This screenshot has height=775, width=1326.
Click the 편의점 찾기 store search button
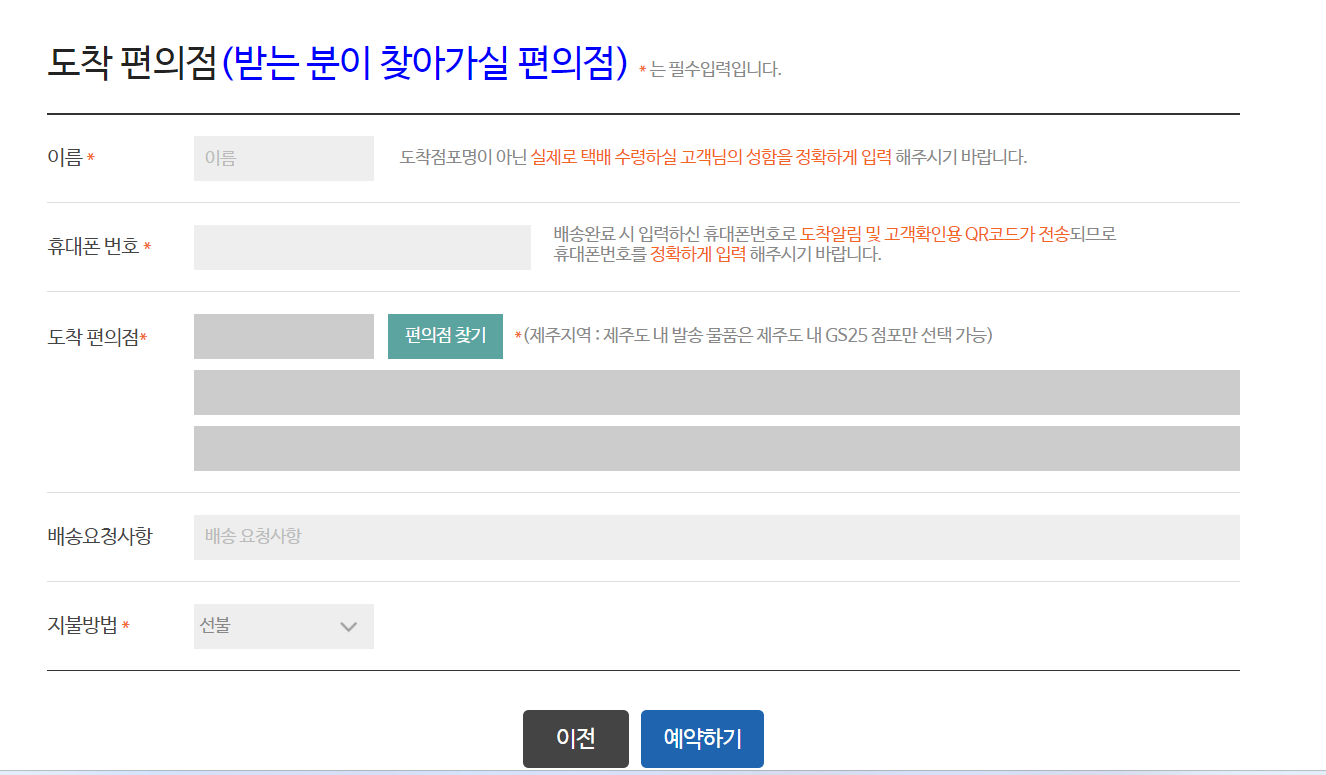(x=444, y=336)
